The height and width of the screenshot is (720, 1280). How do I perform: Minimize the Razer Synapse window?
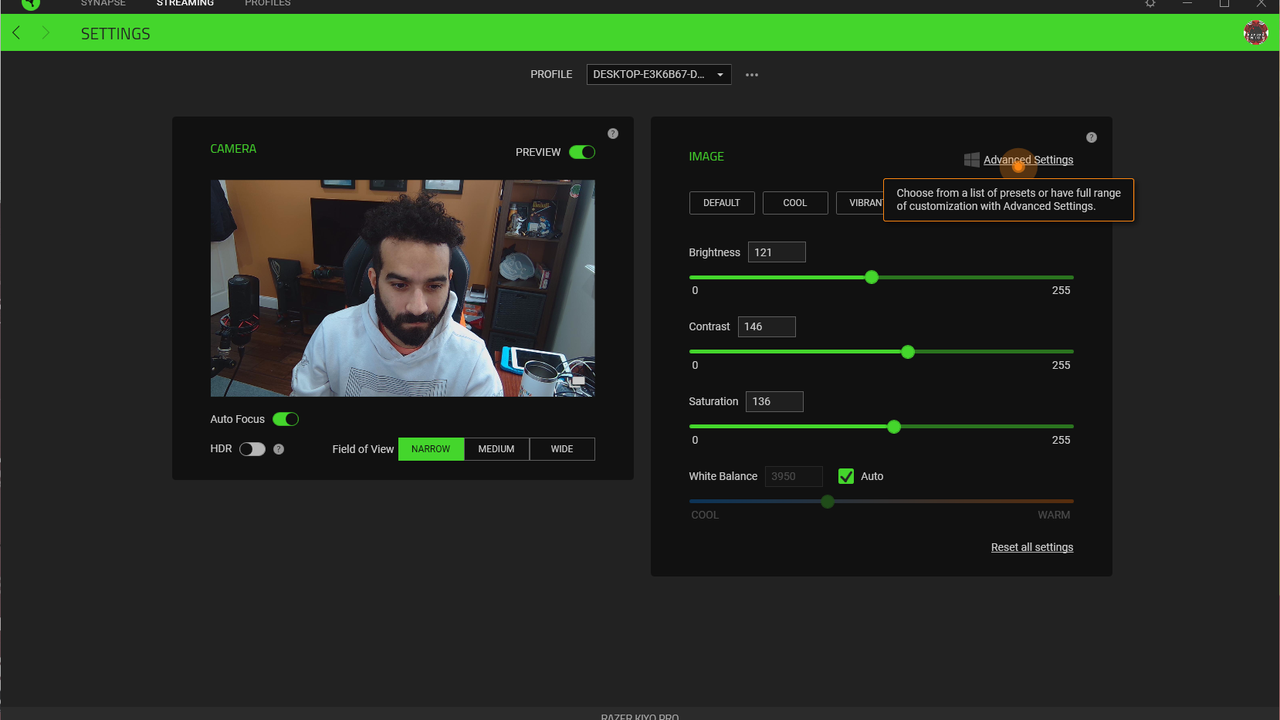(1187, 4)
